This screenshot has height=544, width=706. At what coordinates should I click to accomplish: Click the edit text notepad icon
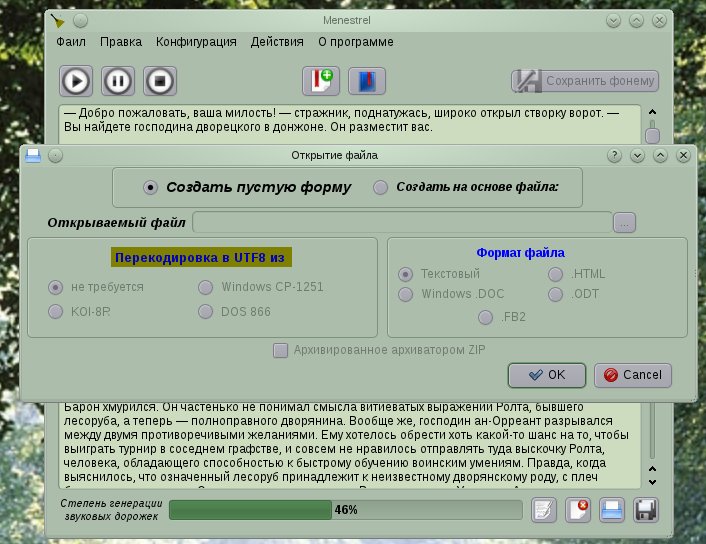544,510
